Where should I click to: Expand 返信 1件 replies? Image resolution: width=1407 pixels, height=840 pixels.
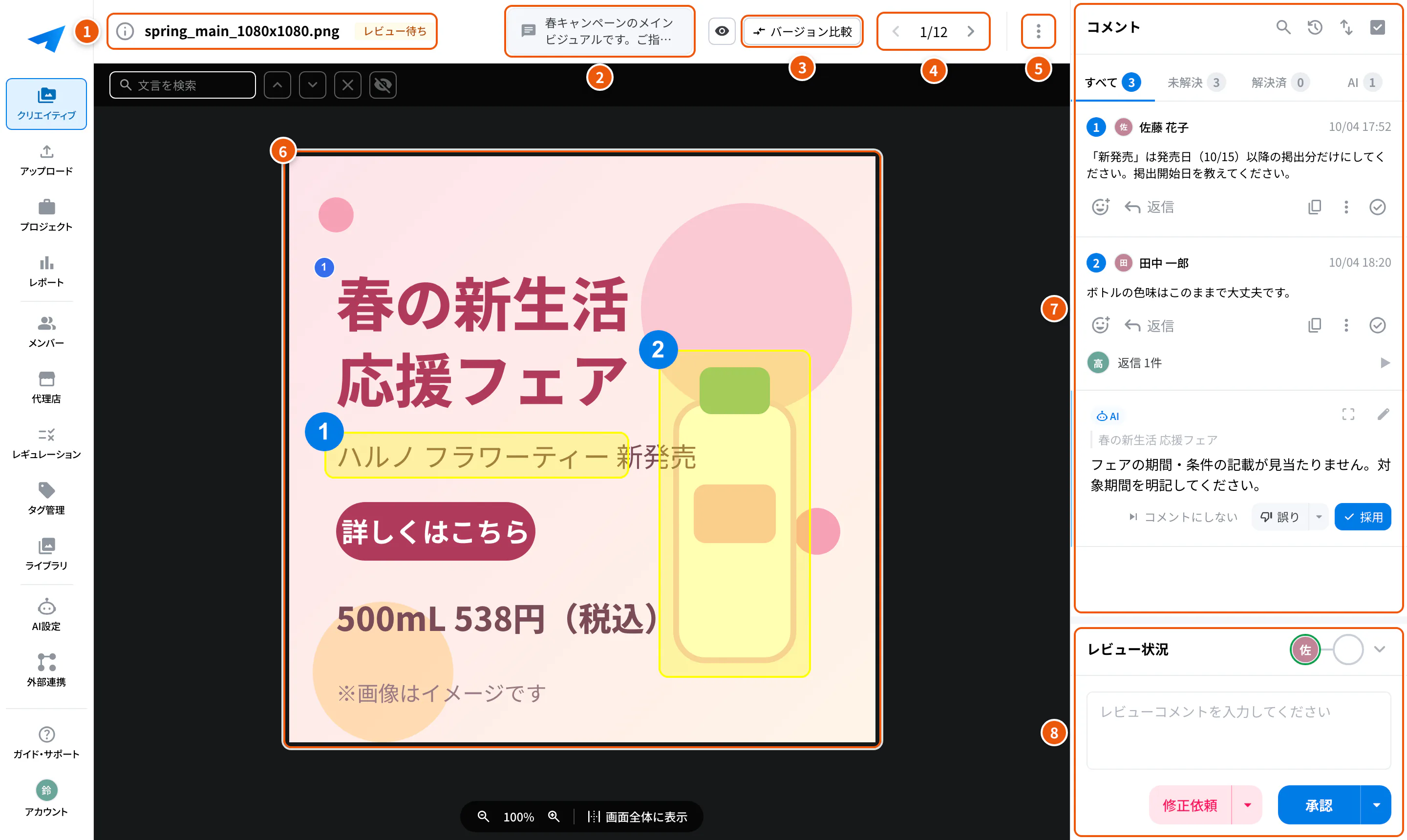pyautogui.click(x=1239, y=363)
